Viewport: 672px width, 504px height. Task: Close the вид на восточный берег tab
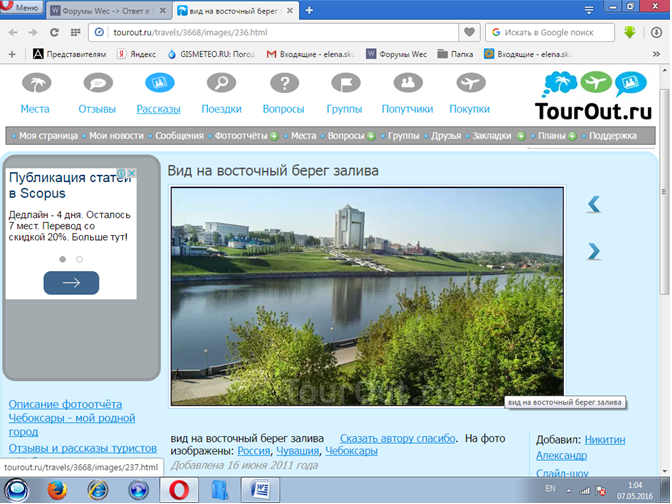tap(290, 11)
